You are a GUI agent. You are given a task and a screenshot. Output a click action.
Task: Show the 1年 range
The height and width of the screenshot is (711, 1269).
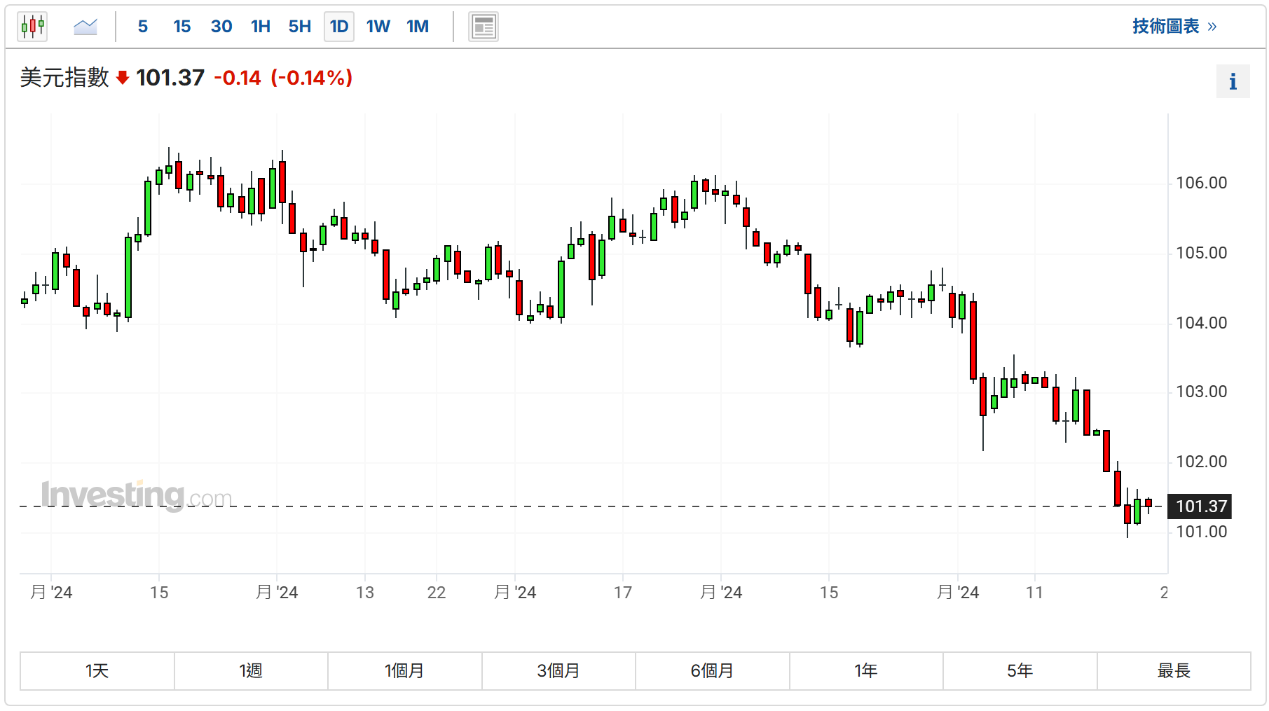tap(866, 671)
